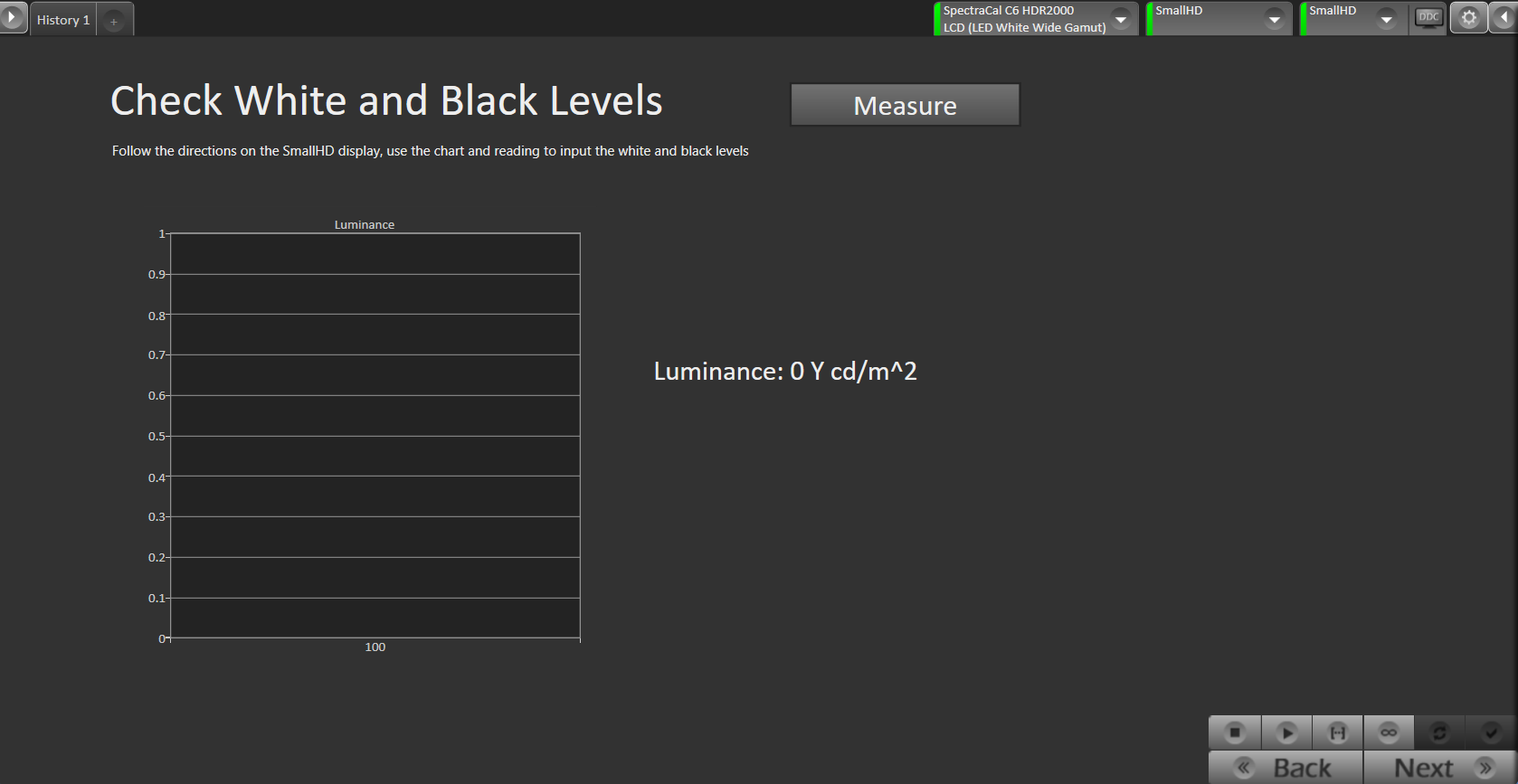Click the luminance chart plot area

pyautogui.click(x=375, y=436)
